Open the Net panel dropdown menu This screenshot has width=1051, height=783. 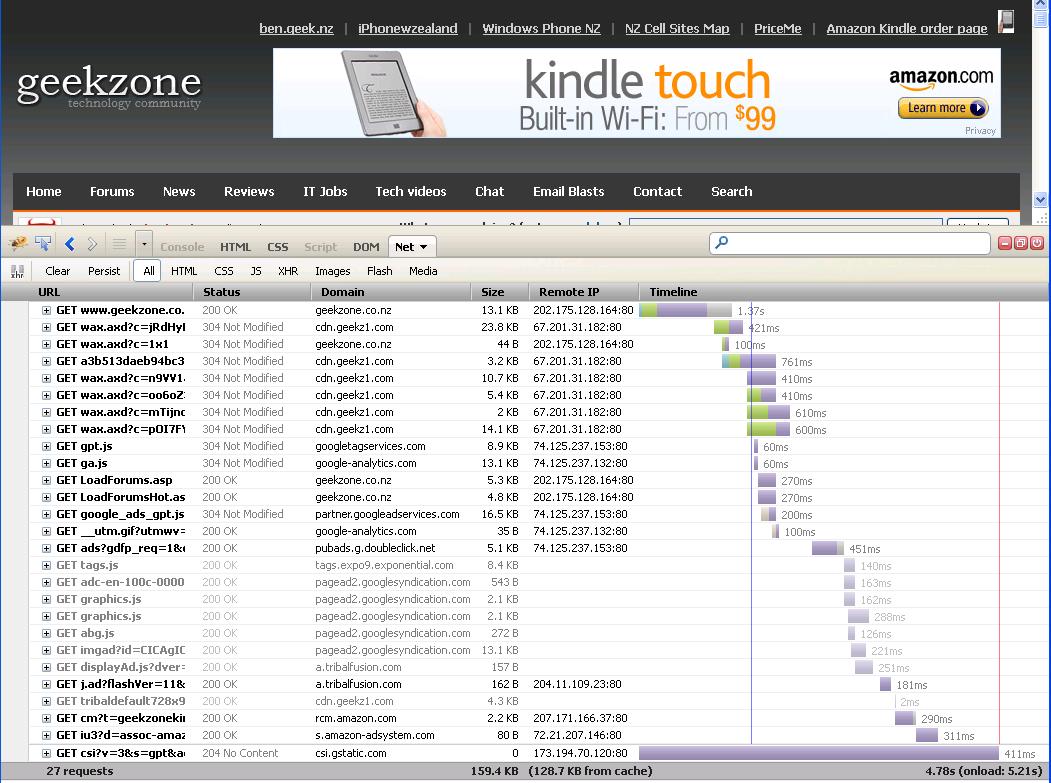(424, 247)
